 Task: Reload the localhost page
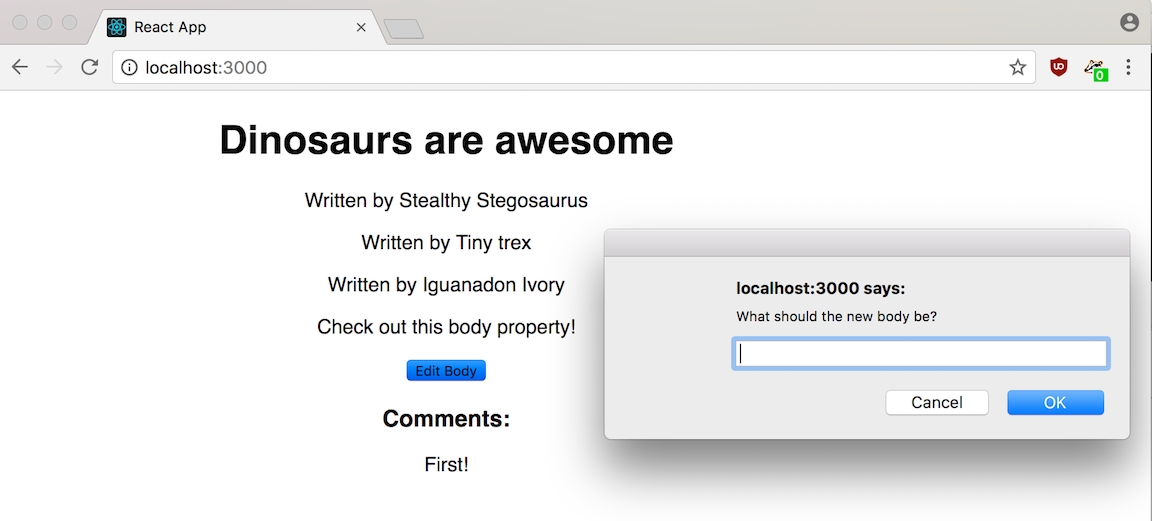coord(89,67)
